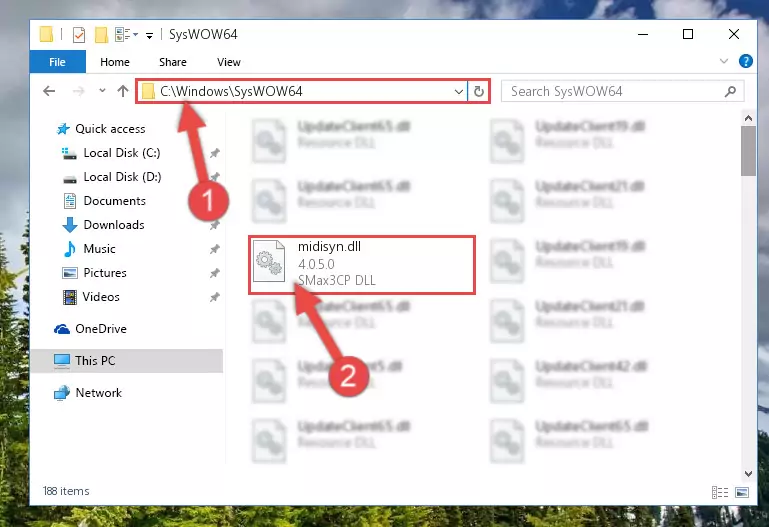Select Quick access in navigation pane
The image size is (769, 527).
[110, 129]
